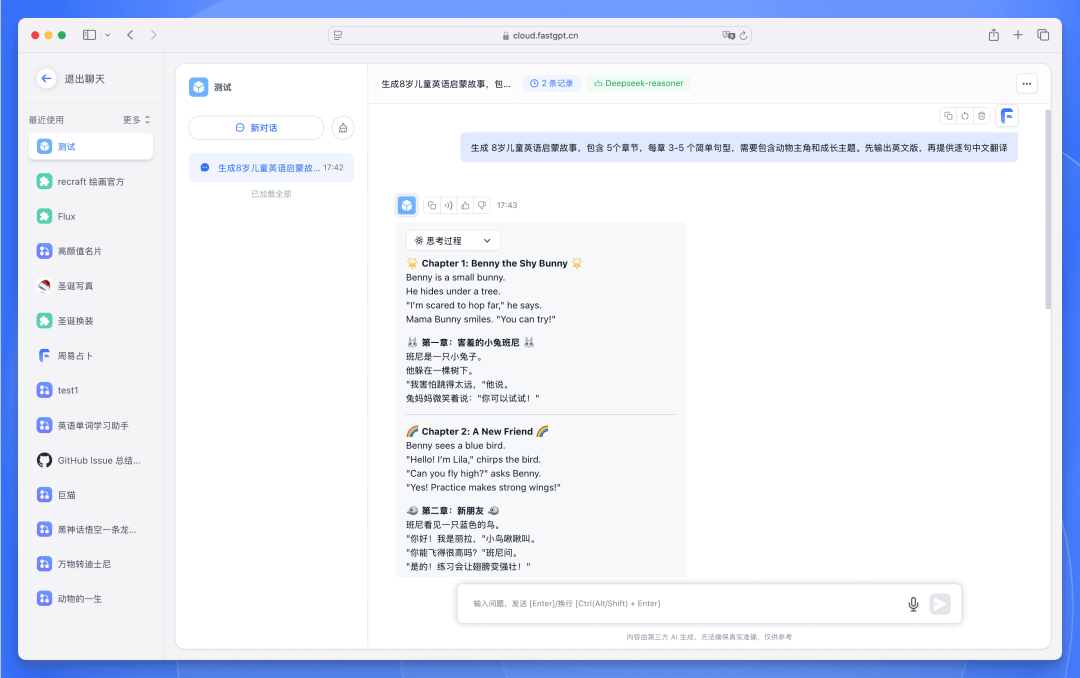Open the 动物的一生 app
This screenshot has height=678, width=1080.
coord(90,599)
